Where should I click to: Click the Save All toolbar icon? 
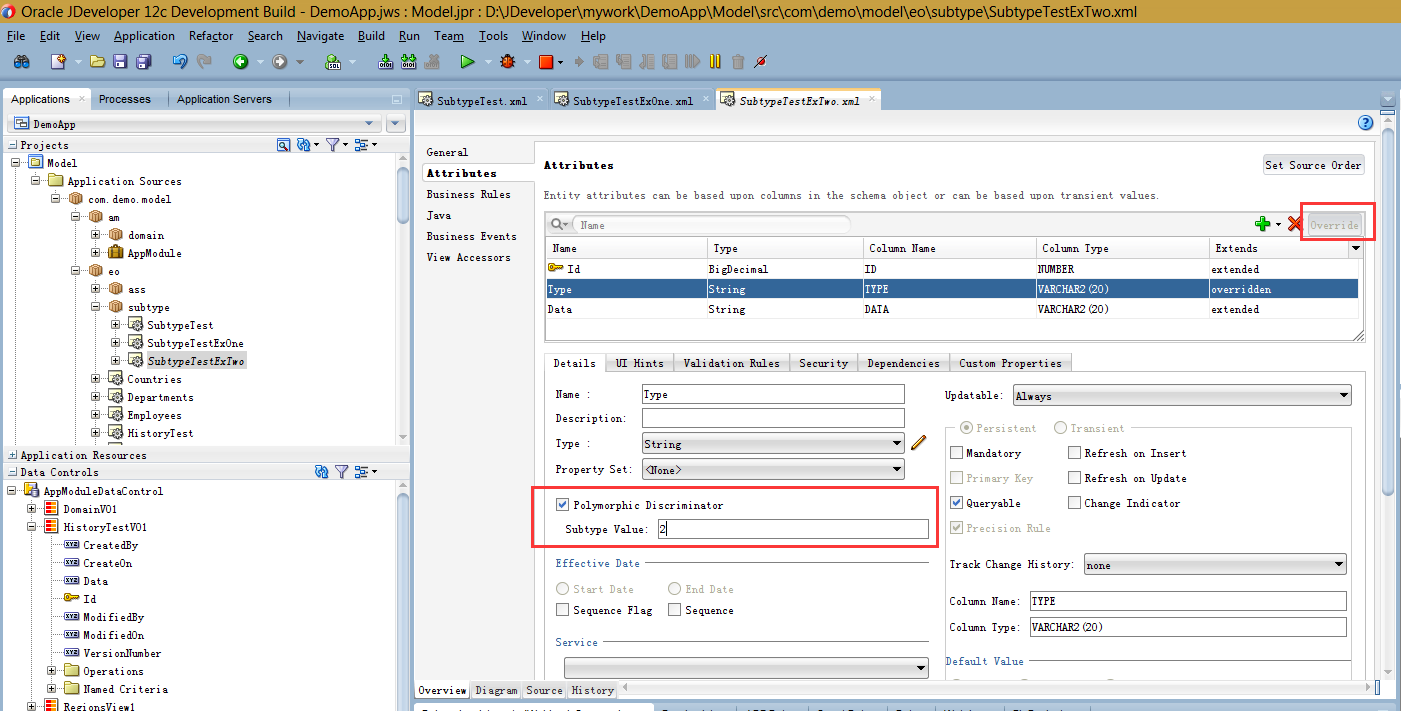click(143, 62)
